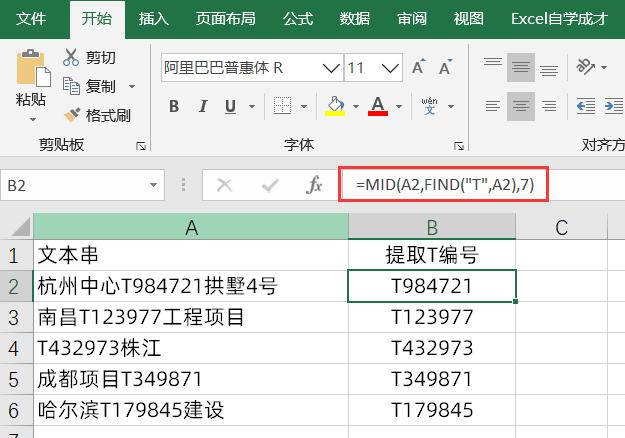The image size is (625, 438).
Task: Click cell containing 成都项目T349871
Action: (191, 379)
